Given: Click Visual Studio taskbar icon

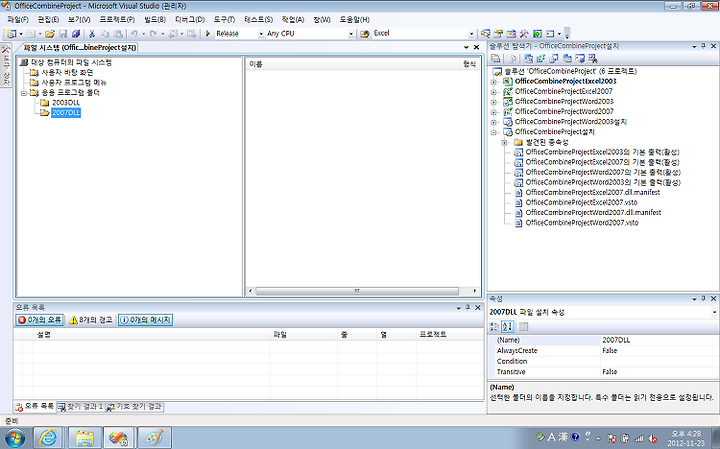Looking at the screenshot, I should tap(119, 438).
